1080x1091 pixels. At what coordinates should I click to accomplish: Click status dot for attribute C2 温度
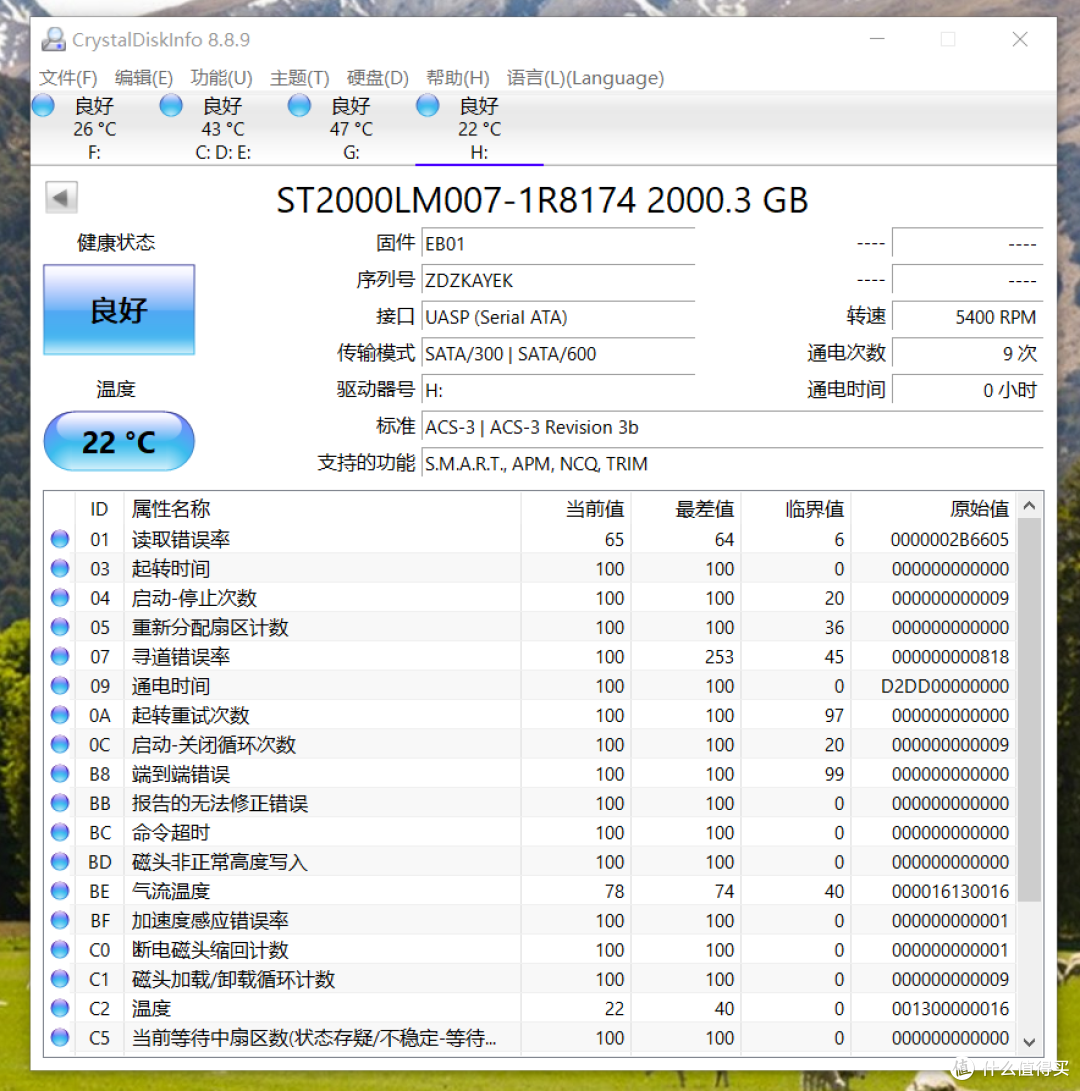point(60,1008)
